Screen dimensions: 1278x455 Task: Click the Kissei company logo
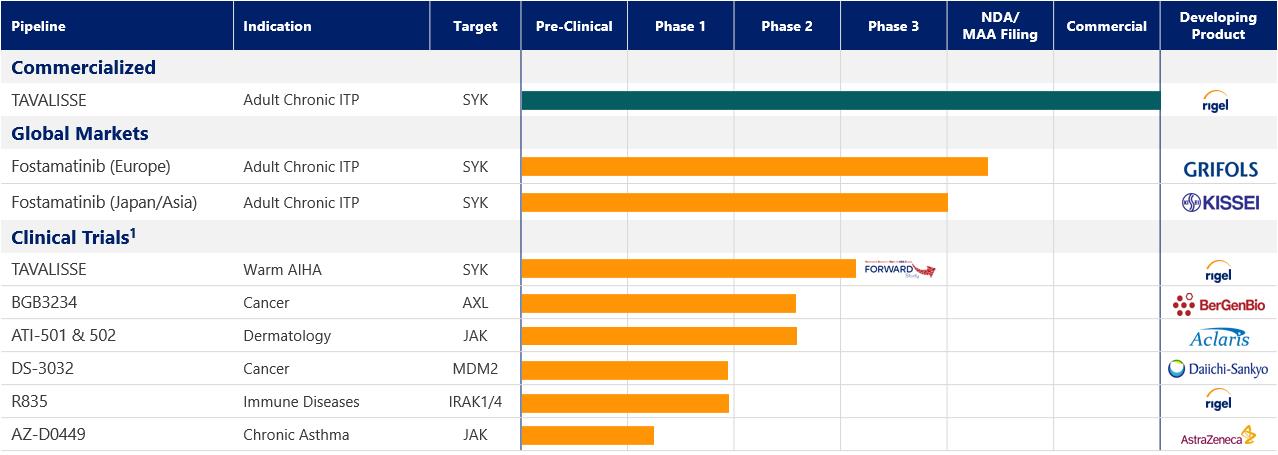(1219, 202)
